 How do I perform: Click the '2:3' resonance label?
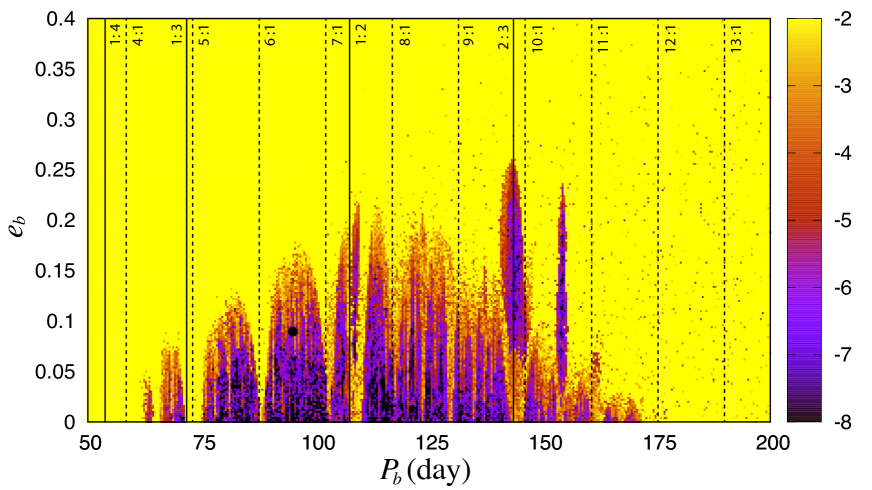pyautogui.click(x=503, y=38)
